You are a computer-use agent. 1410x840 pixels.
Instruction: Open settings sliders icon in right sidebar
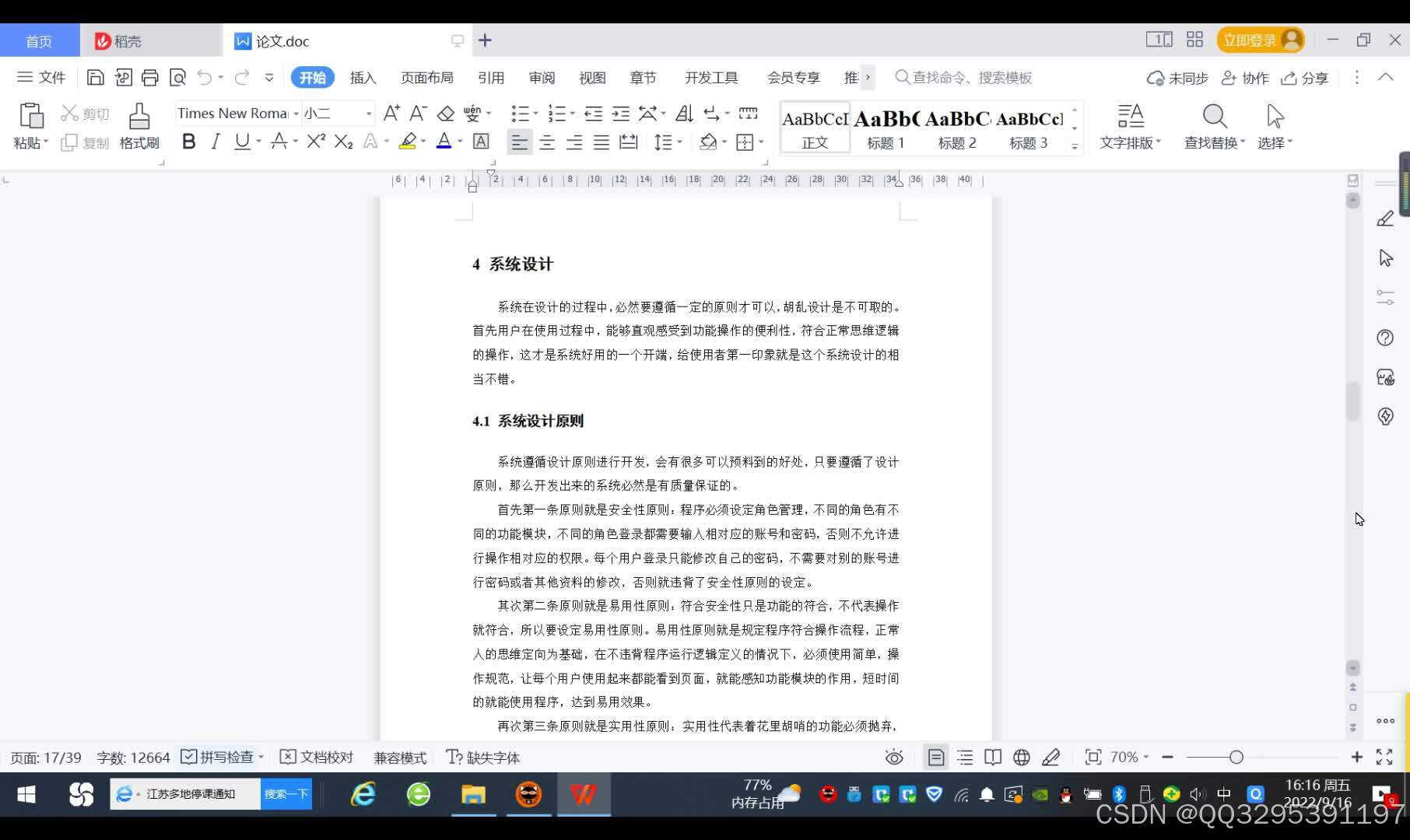[x=1386, y=298]
